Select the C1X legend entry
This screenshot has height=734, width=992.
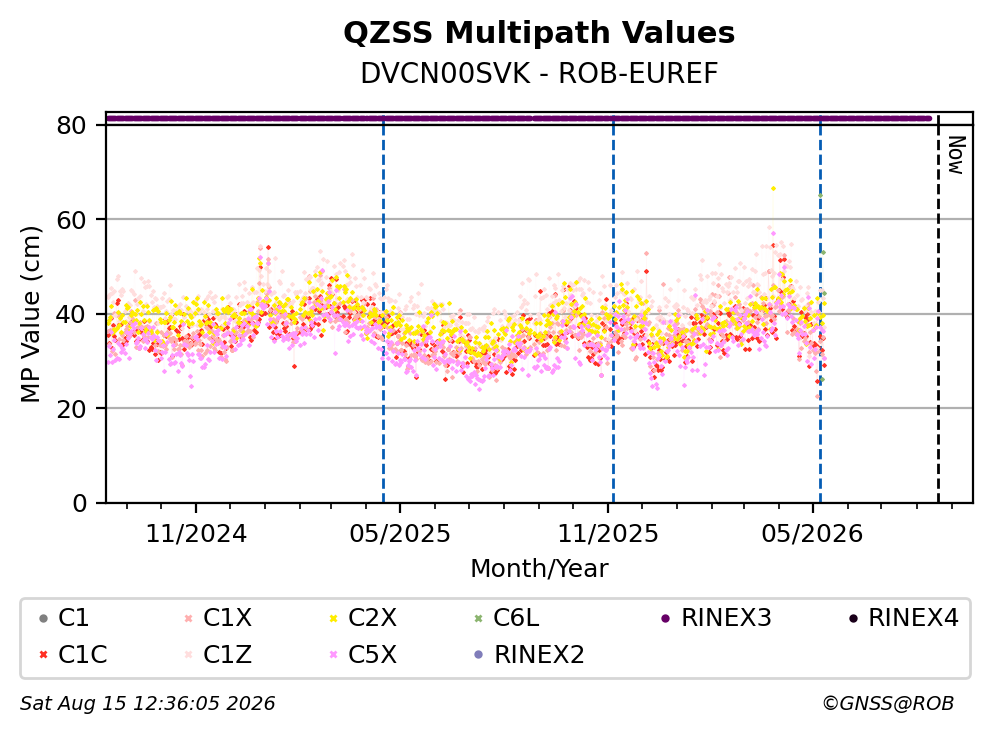(218, 618)
